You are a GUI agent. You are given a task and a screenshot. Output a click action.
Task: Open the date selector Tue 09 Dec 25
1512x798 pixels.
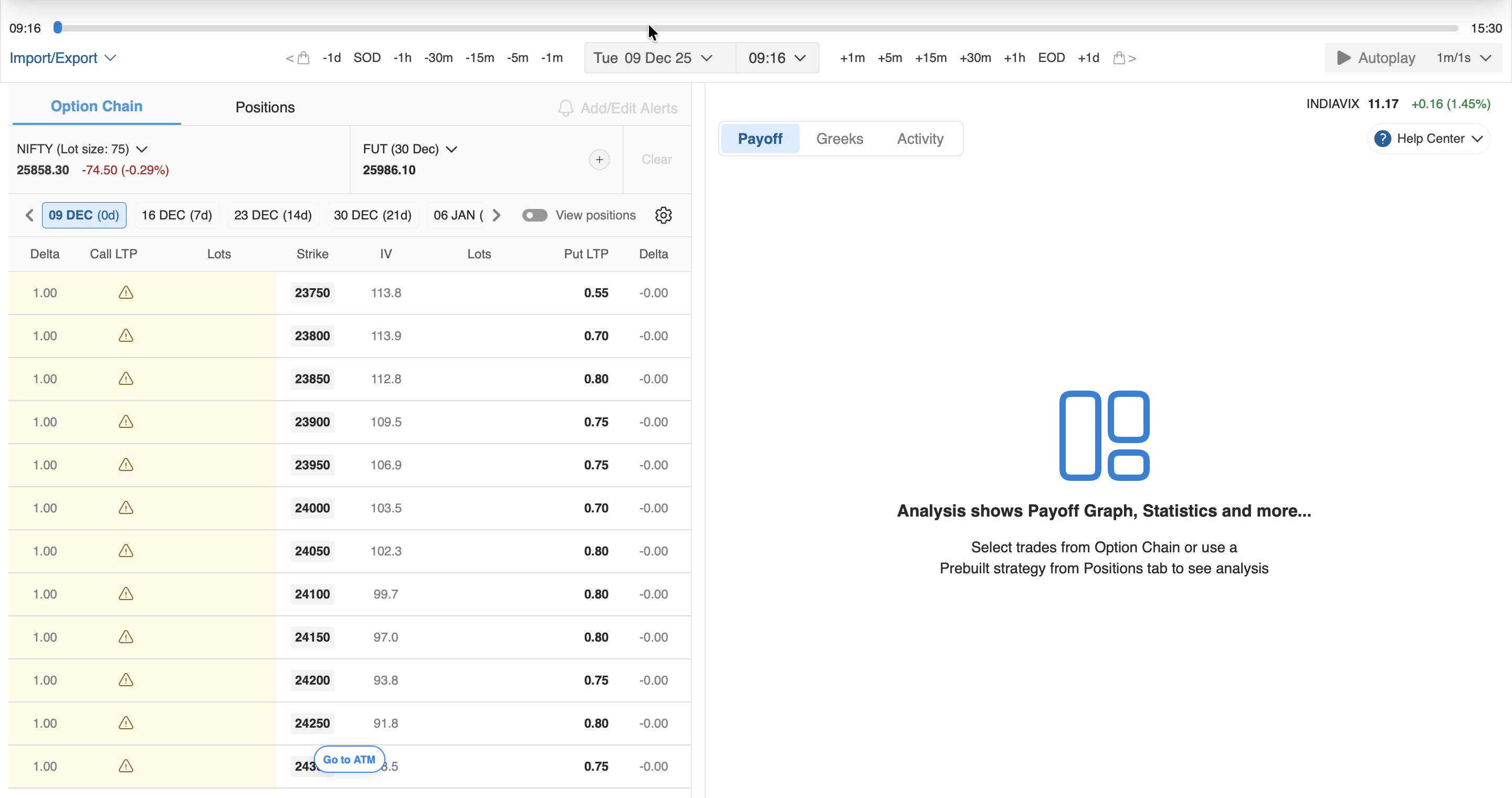pyautogui.click(x=653, y=58)
